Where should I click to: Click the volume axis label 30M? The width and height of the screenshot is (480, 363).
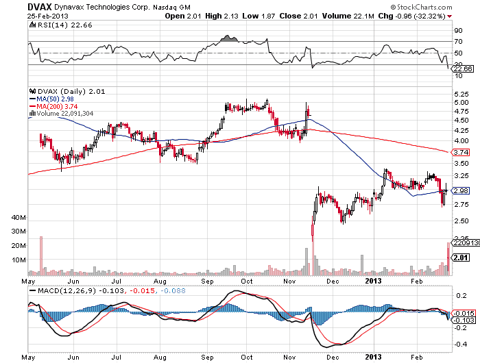[x=19, y=231]
